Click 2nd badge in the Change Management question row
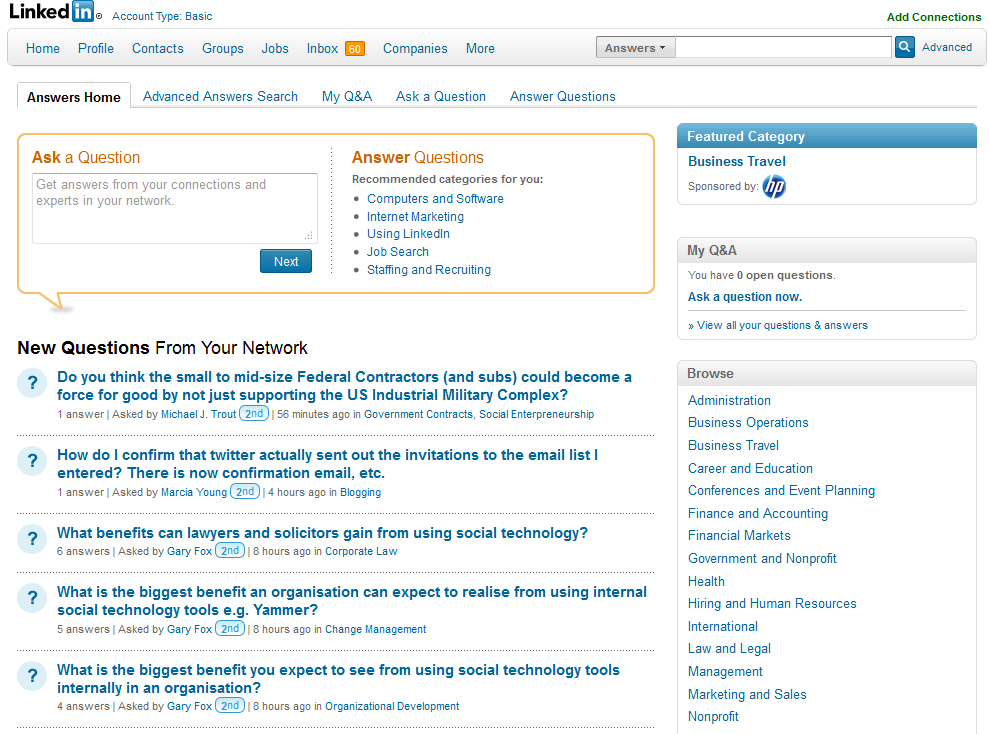 point(230,629)
